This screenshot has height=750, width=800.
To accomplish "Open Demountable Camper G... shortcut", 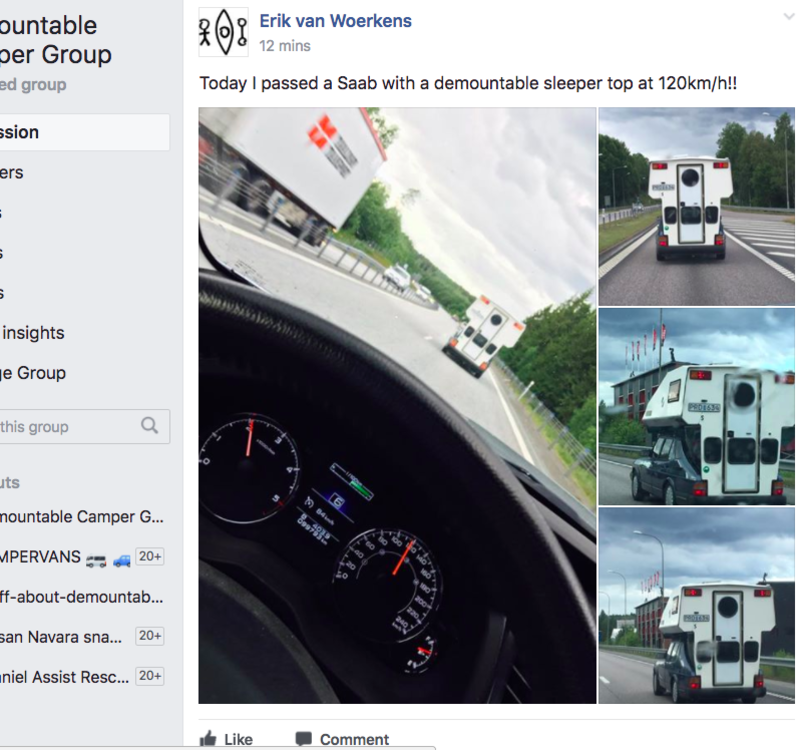I will 82,516.
